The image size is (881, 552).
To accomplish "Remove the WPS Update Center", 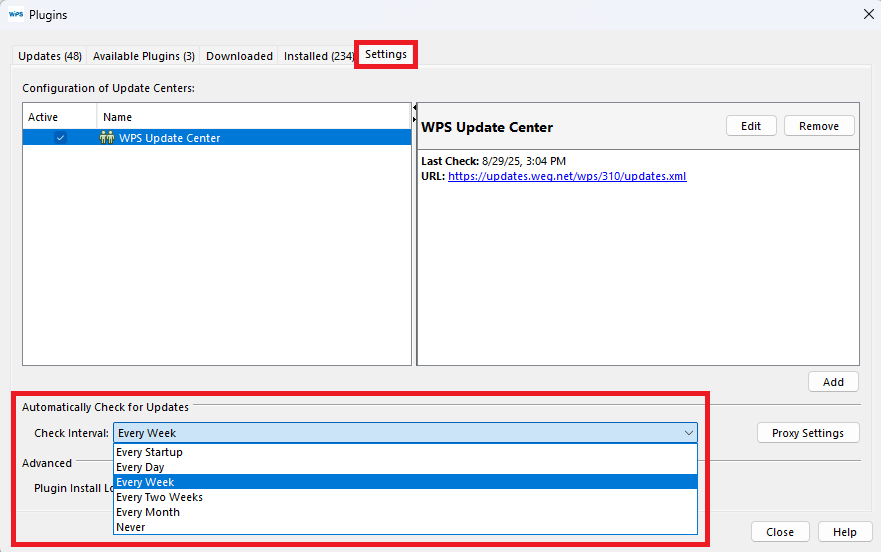I will pyautogui.click(x=819, y=126).
